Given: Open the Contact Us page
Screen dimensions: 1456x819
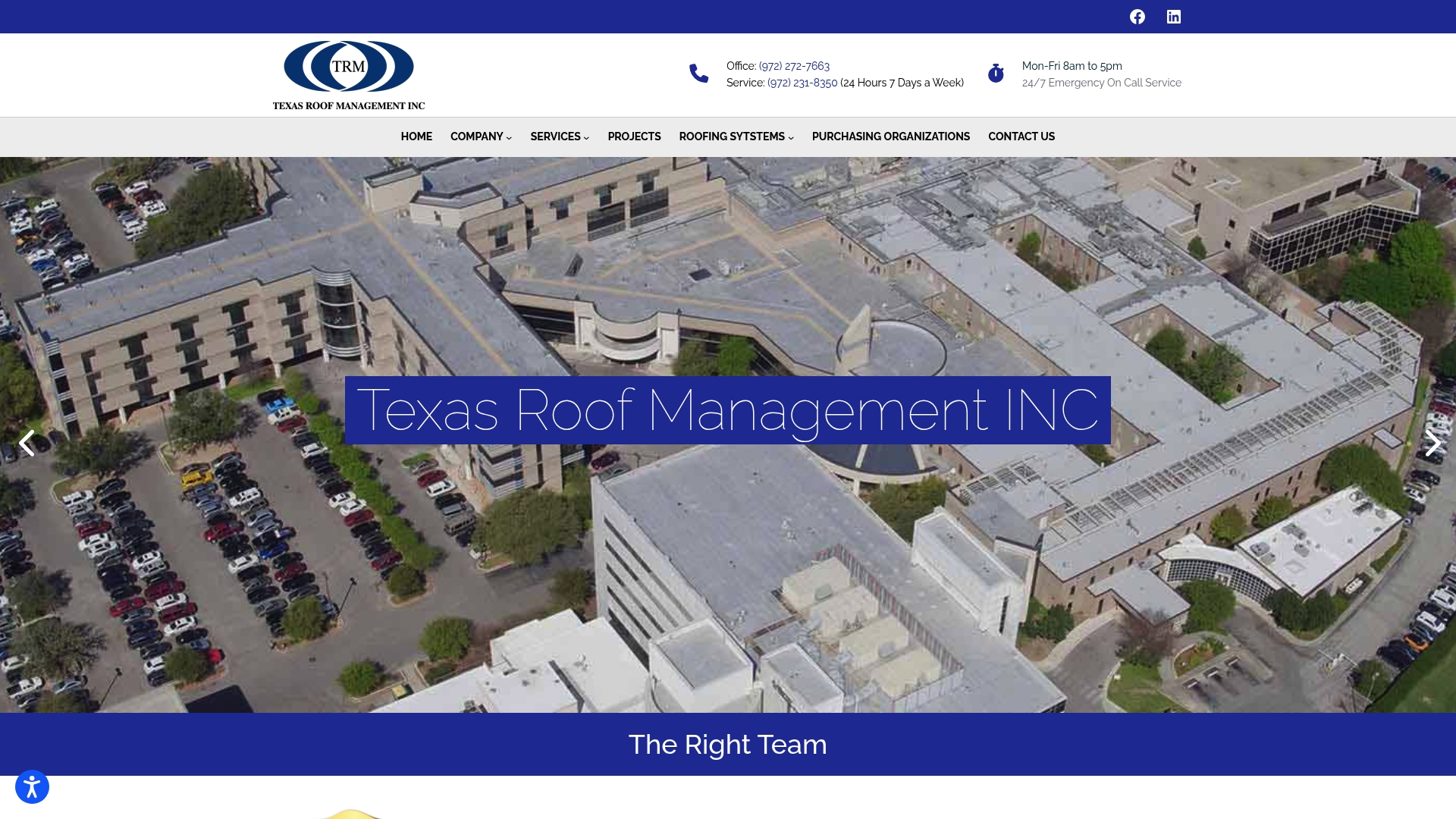Looking at the screenshot, I should [1021, 136].
